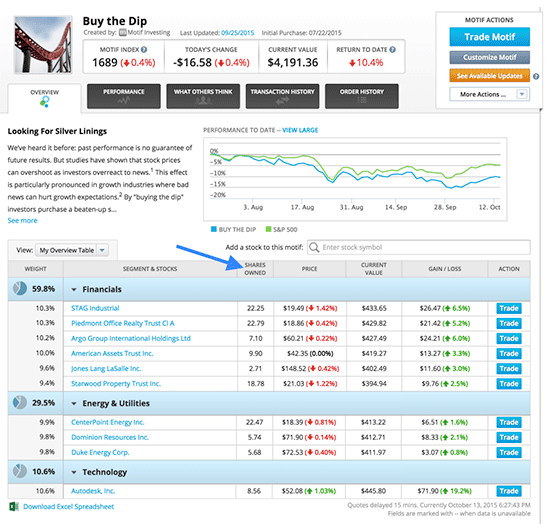Switch to the Performance tab
Viewport: 547px width, 530px height.
pos(124,96)
